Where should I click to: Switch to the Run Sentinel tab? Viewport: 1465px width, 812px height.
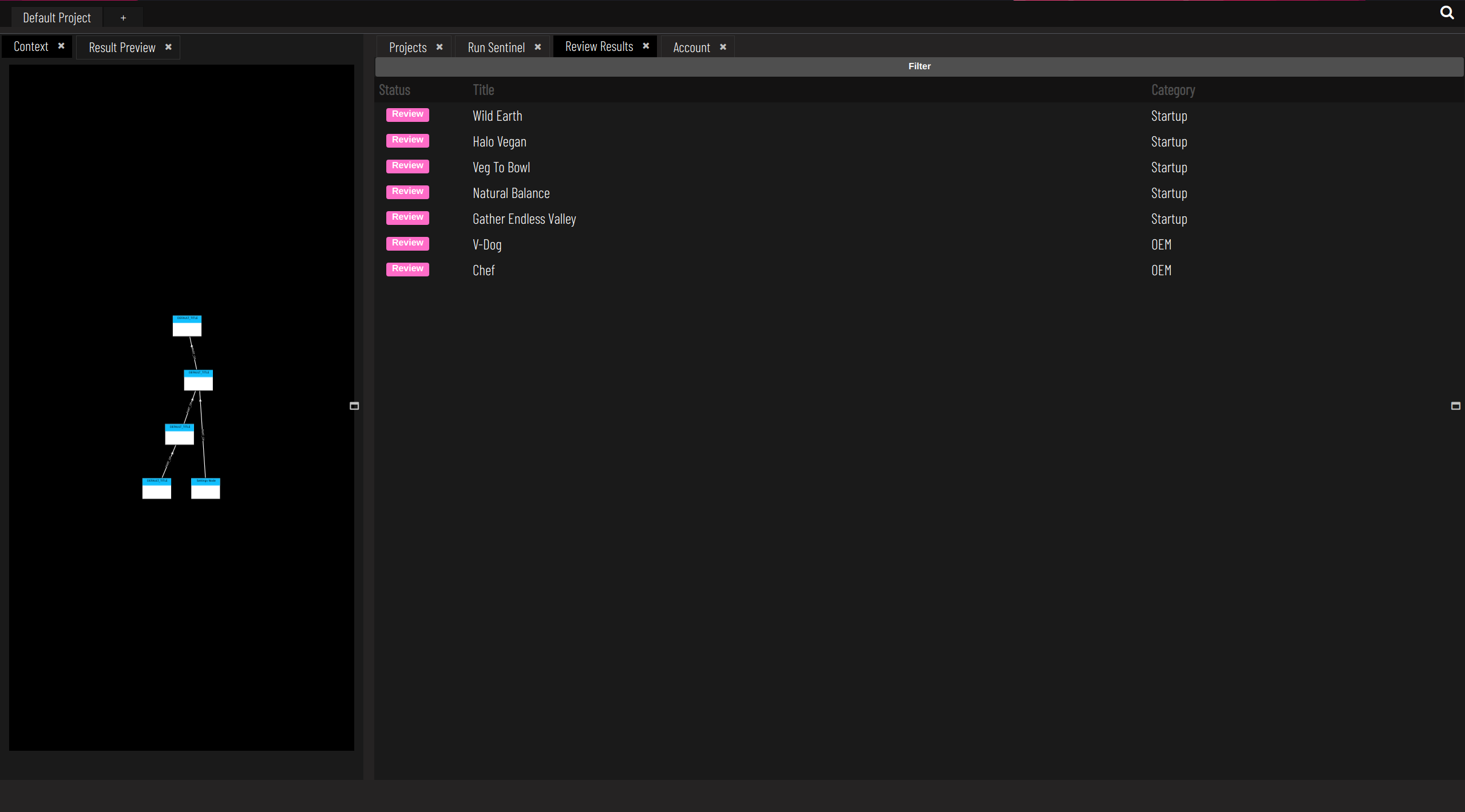[496, 47]
